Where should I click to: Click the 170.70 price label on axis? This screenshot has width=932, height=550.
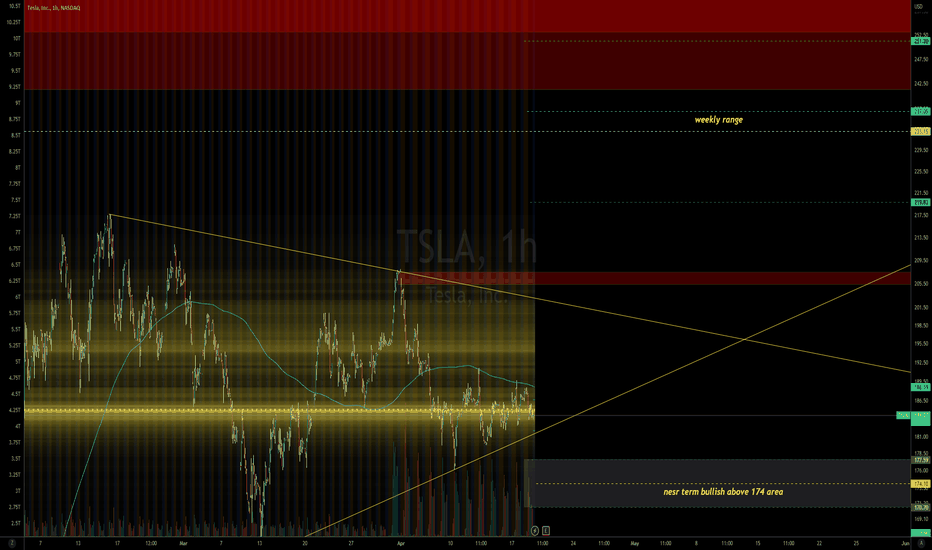pyautogui.click(x=921, y=508)
